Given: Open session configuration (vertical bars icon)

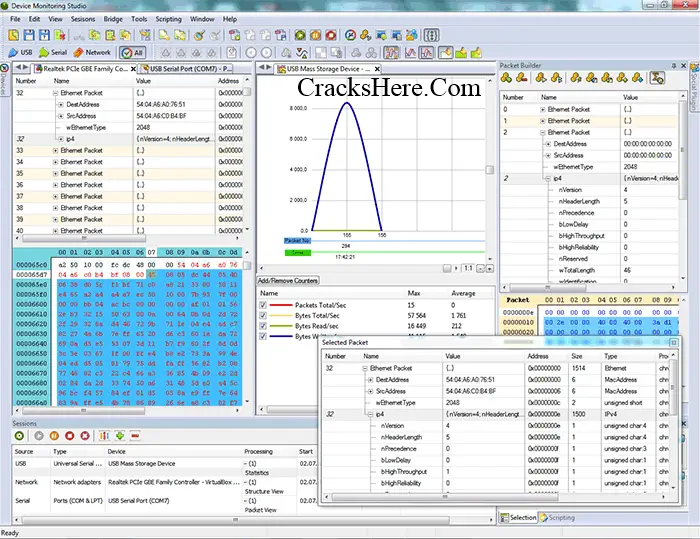Looking at the screenshot, I should tap(104, 436).
